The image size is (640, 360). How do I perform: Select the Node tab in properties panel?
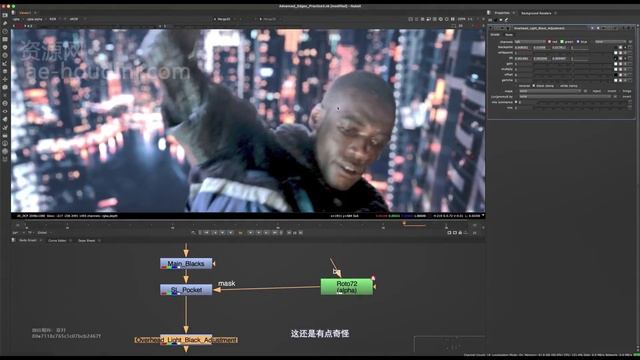[509, 35]
